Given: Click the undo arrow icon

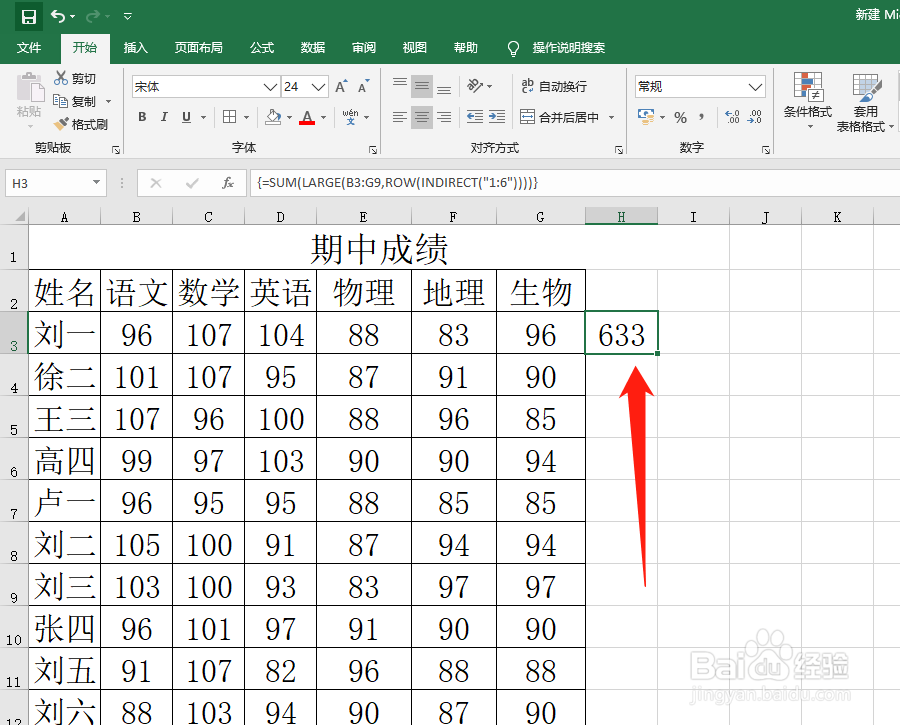Looking at the screenshot, I should [57, 16].
